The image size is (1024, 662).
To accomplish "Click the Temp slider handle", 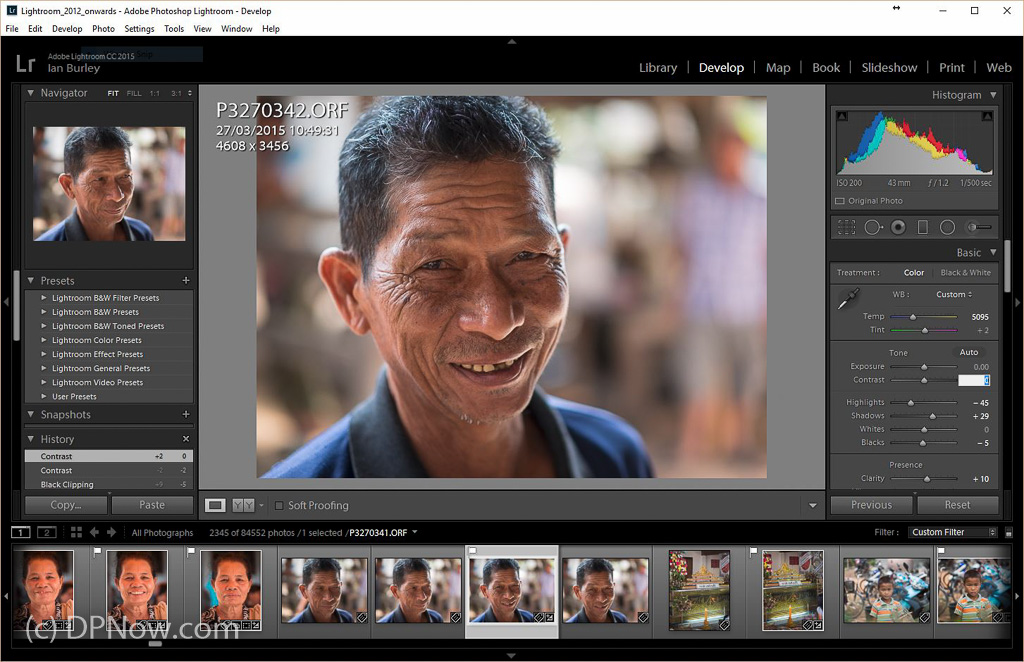I will point(913,317).
